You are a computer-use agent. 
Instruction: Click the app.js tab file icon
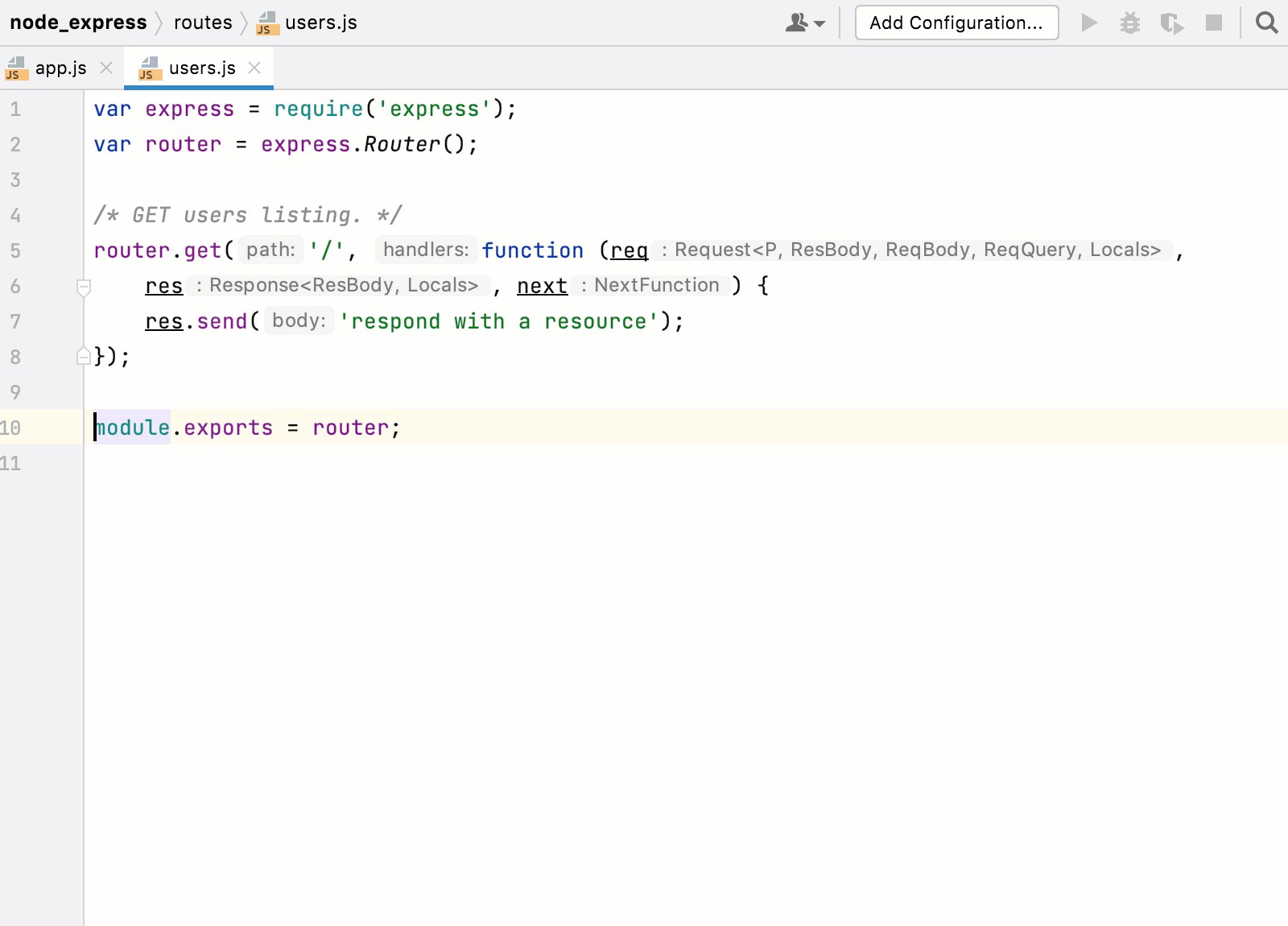[x=16, y=68]
